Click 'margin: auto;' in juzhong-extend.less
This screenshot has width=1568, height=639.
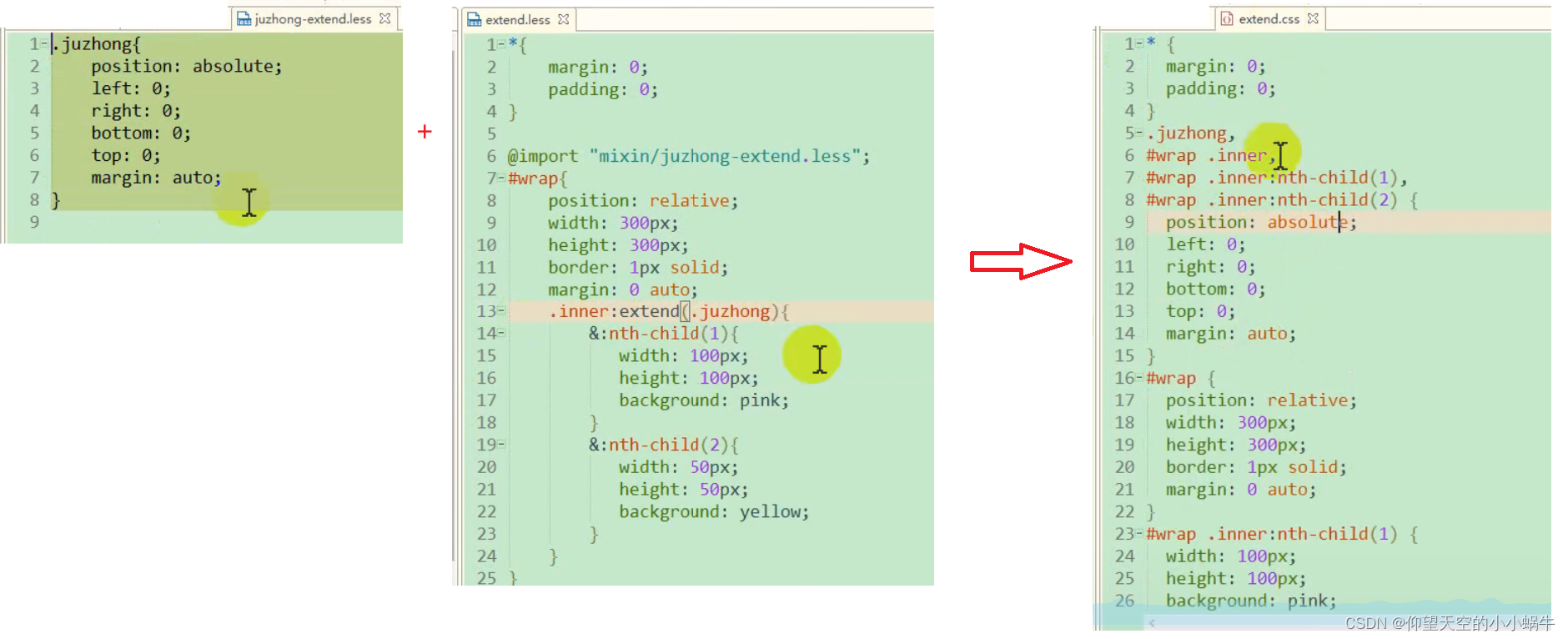156,178
